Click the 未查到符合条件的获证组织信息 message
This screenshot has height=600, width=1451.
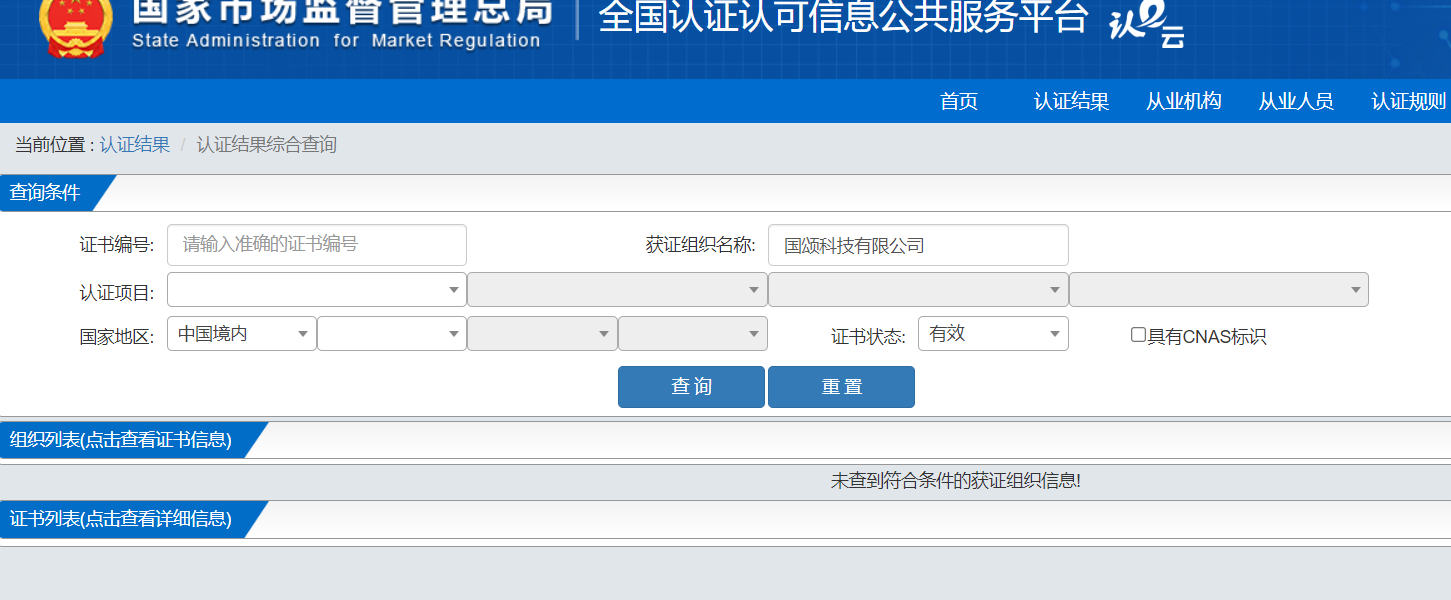coord(956,481)
